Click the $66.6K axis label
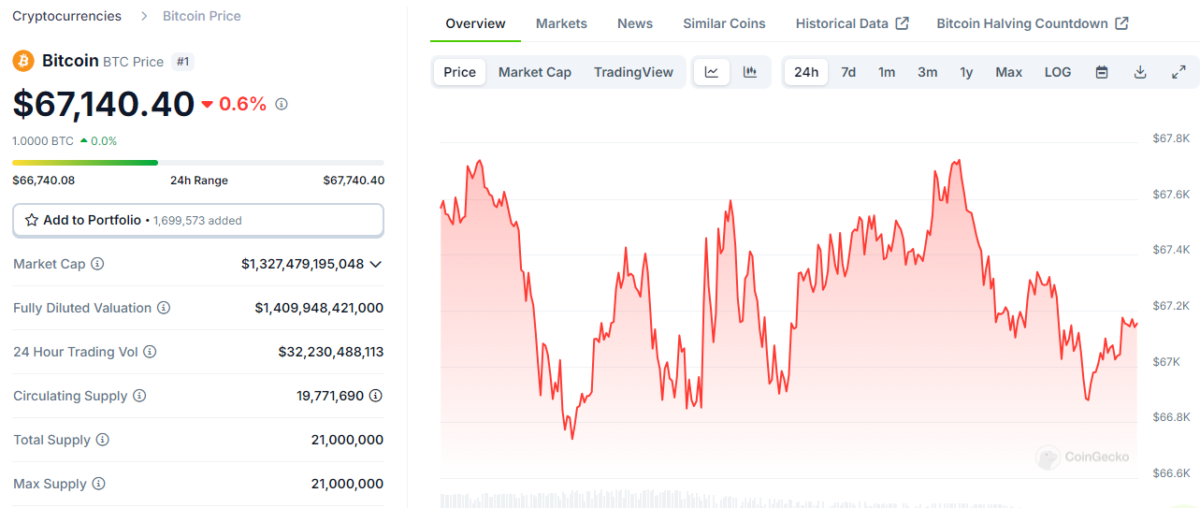Image resolution: width=1200 pixels, height=508 pixels. click(1171, 473)
